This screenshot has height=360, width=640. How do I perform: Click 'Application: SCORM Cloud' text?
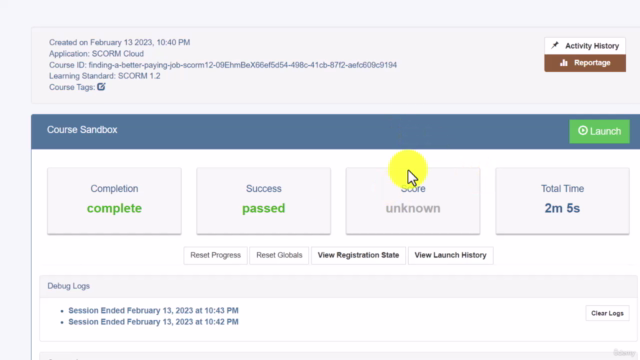coord(96,53)
